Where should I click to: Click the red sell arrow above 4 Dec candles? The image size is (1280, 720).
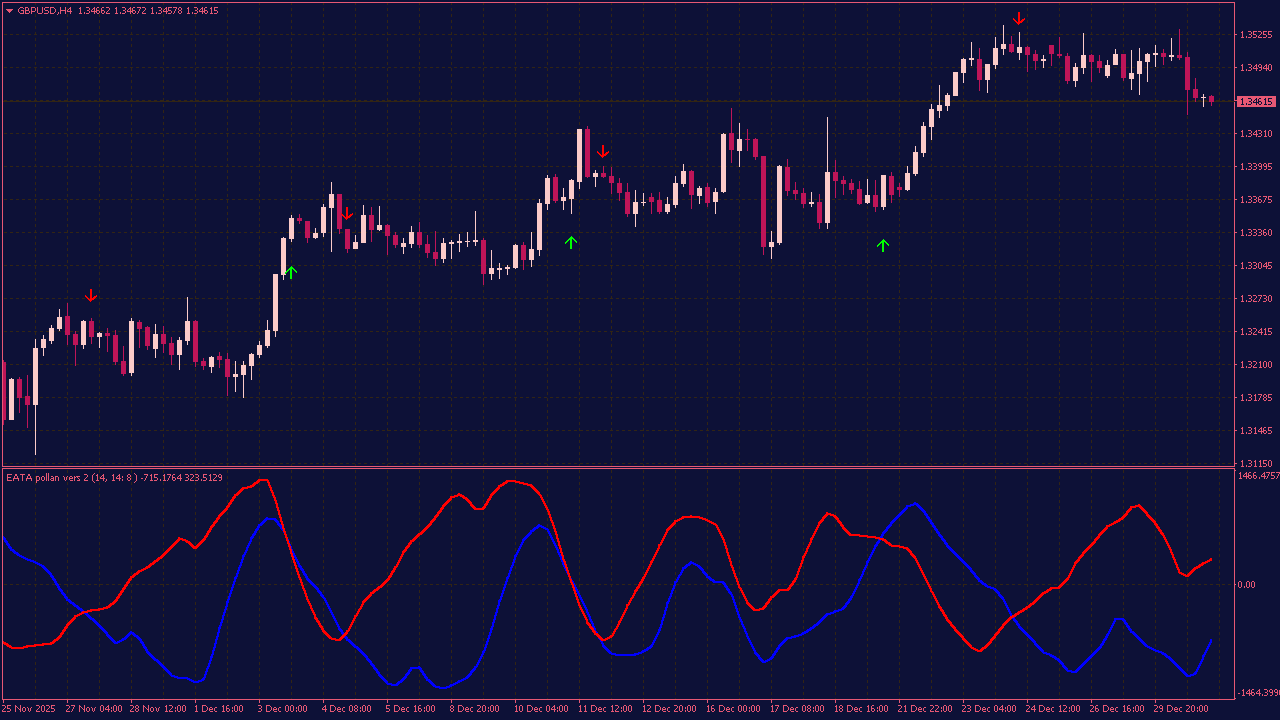click(346, 214)
